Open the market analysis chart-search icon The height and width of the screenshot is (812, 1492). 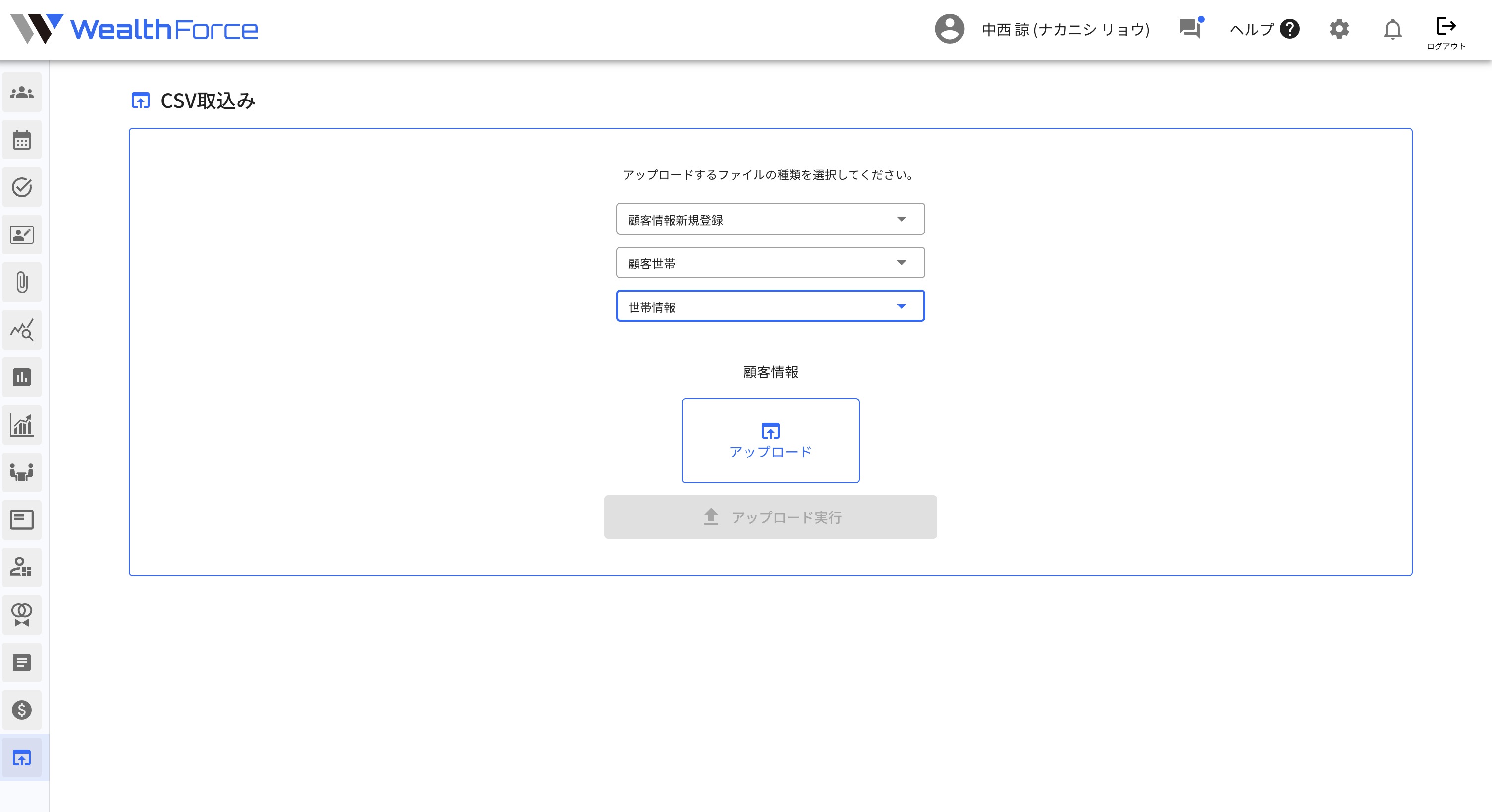tap(22, 329)
